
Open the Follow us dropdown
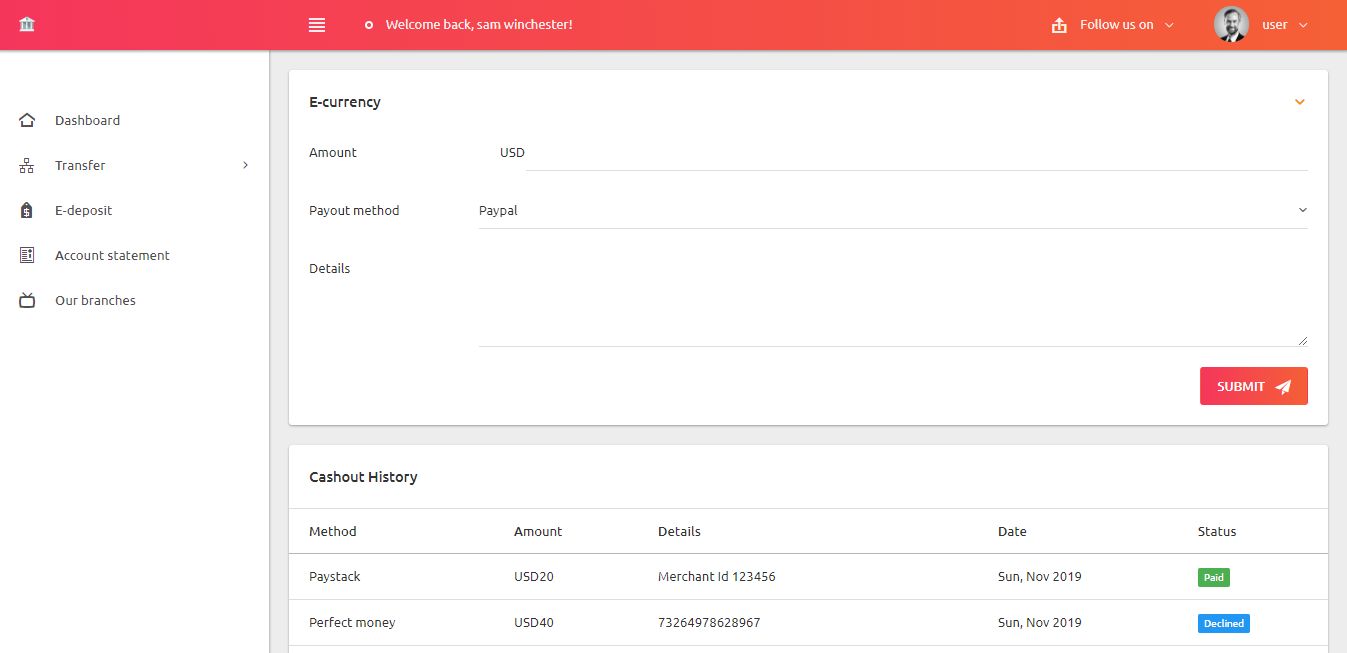(x=1170, y=24)
